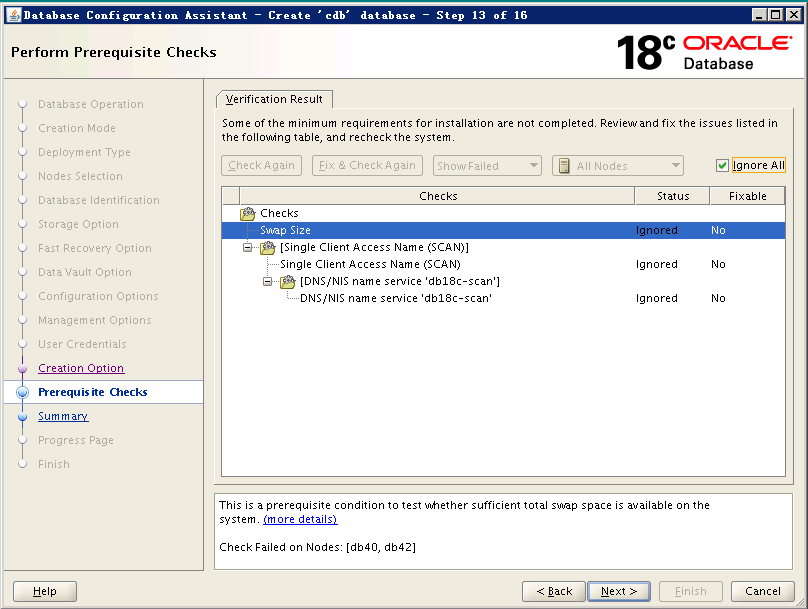
Task: Select the DNS/NIS name service 'db18c-scan' check row
Action: 503,298
